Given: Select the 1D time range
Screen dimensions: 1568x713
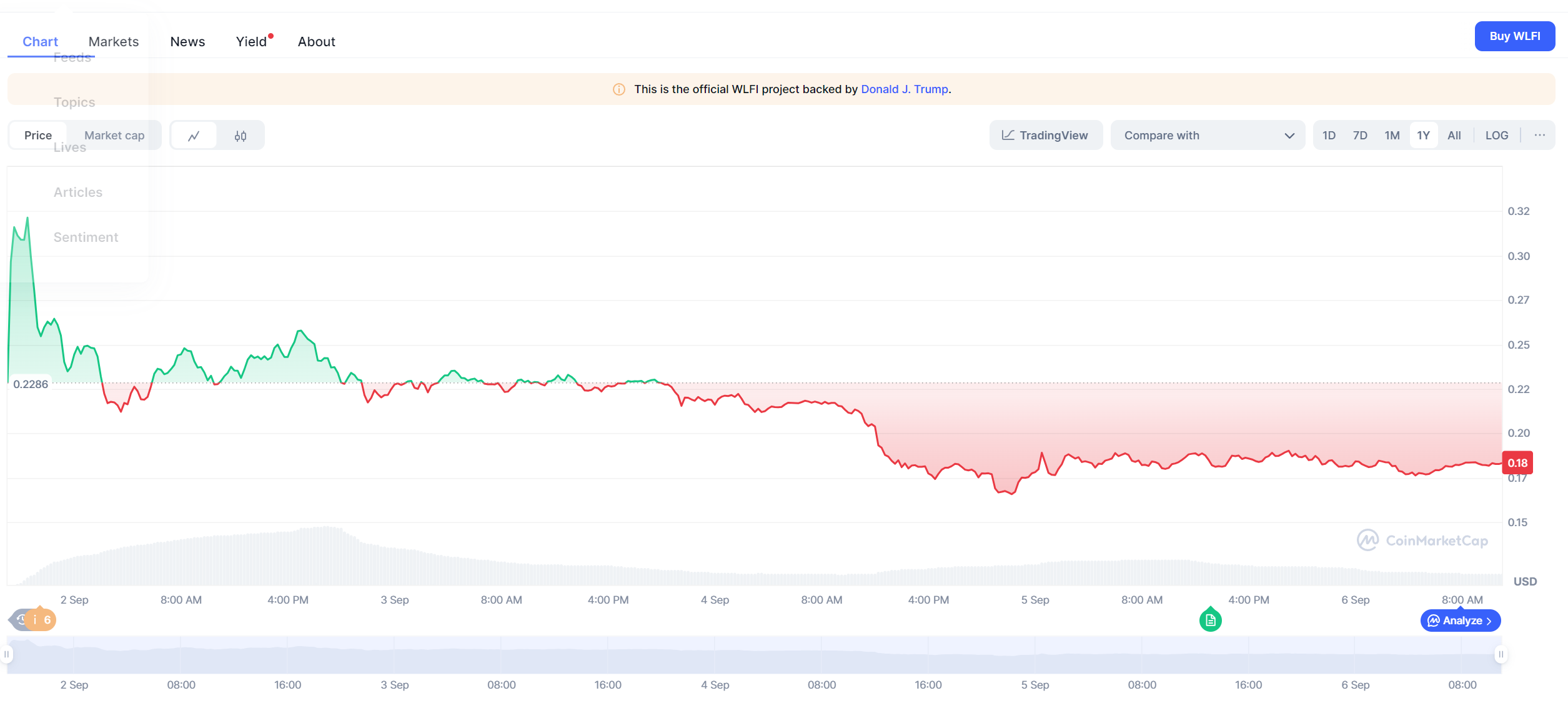Looking at the screenshot, I should tap(1329, 135).
